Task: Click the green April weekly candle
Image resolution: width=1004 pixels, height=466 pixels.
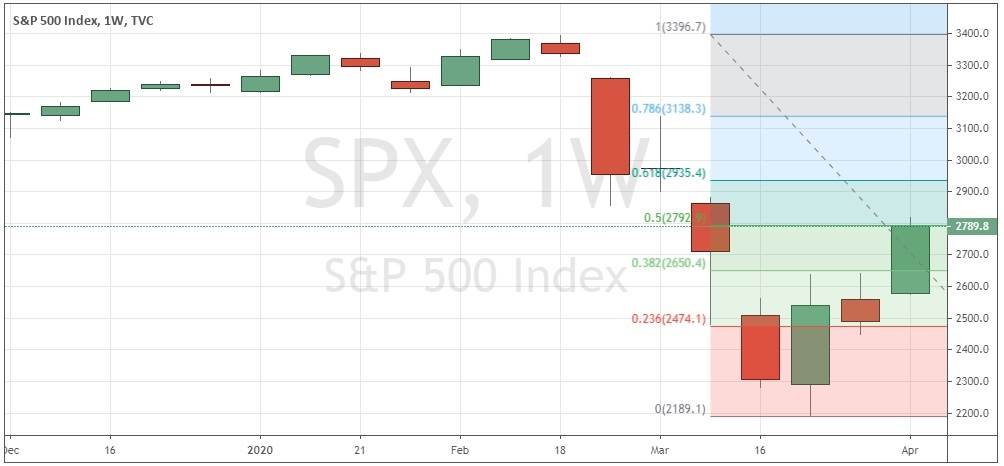Action: (x=910, y=259)
